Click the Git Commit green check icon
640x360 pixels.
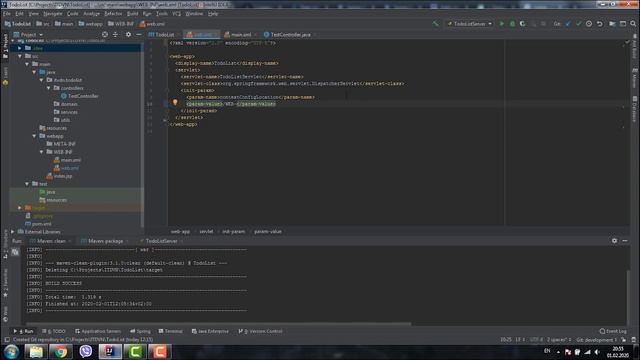pos(578,24)
